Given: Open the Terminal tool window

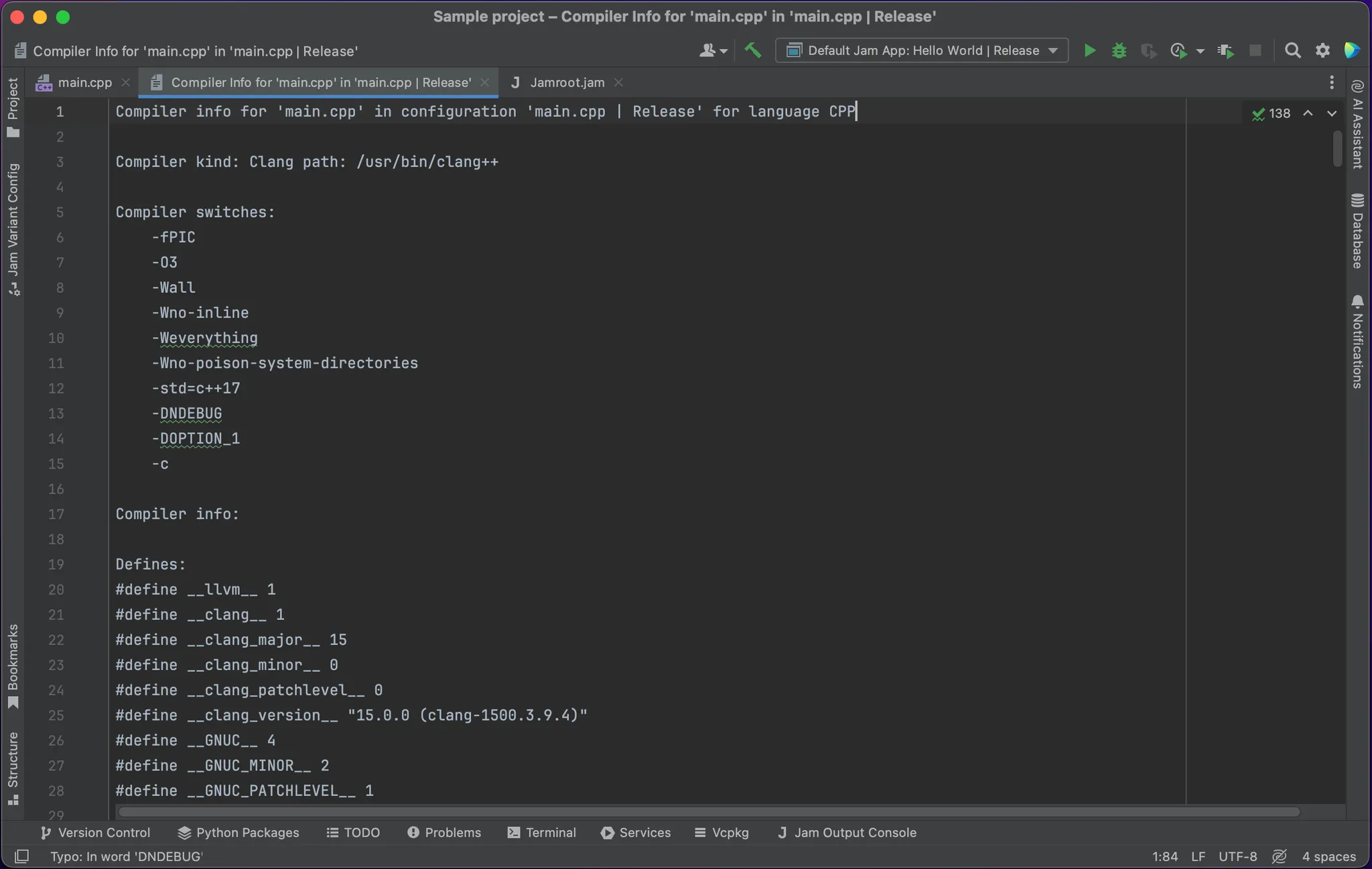Looking at the screenshot, I should pos(541,832).
